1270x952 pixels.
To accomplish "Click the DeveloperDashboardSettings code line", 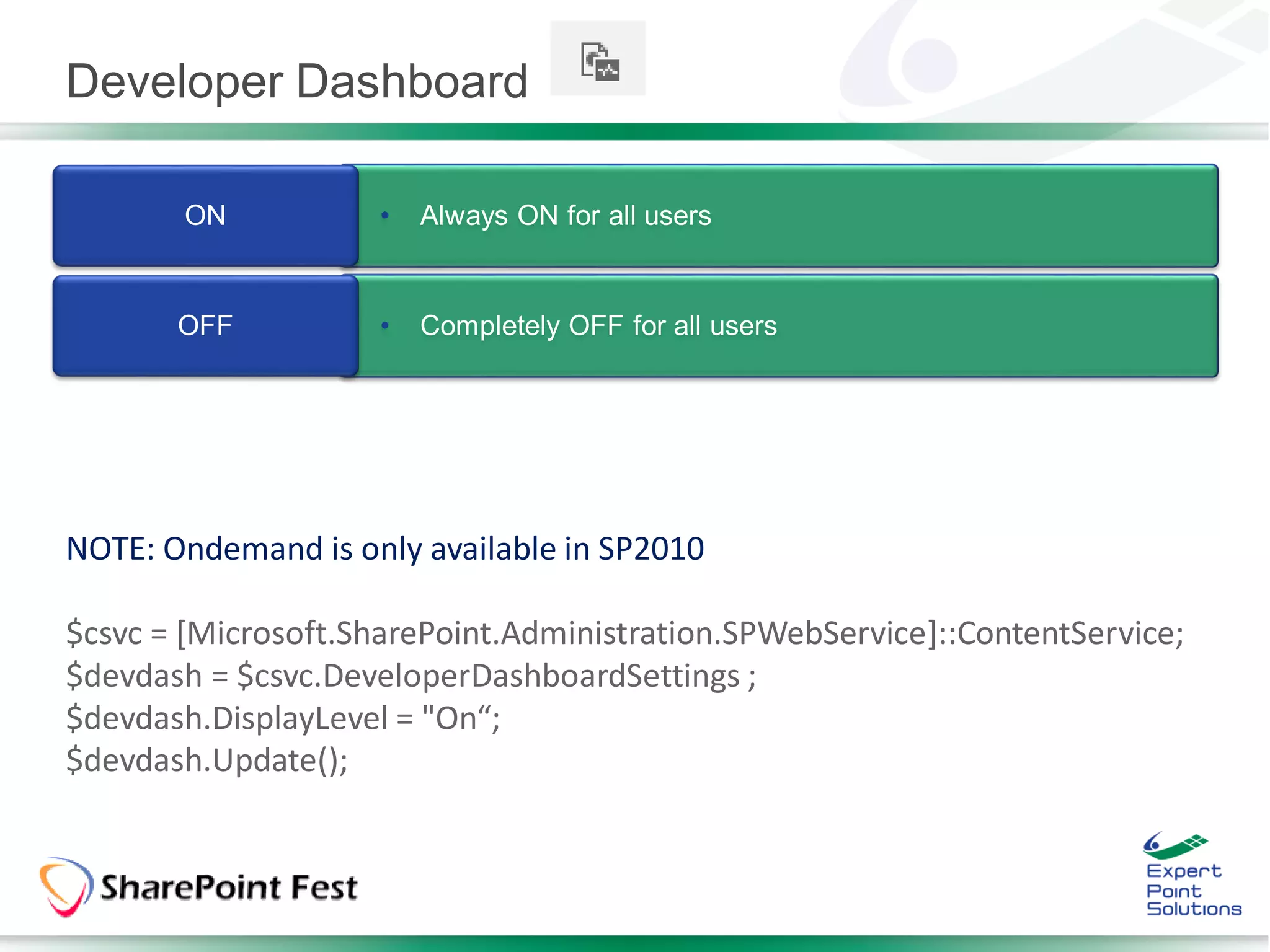I will 411,676.
